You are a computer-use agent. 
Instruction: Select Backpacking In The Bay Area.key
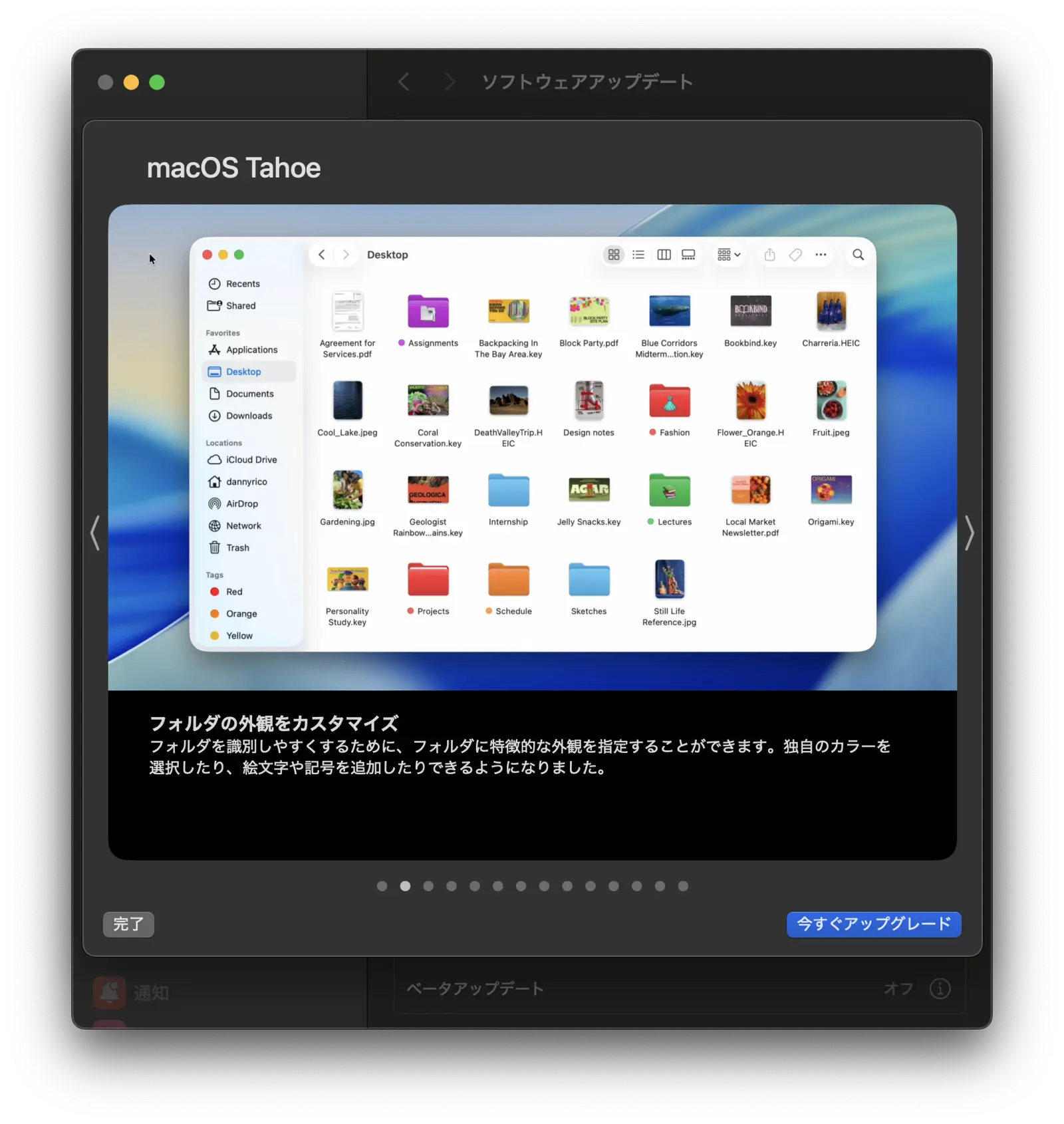(x=509, y=311)
